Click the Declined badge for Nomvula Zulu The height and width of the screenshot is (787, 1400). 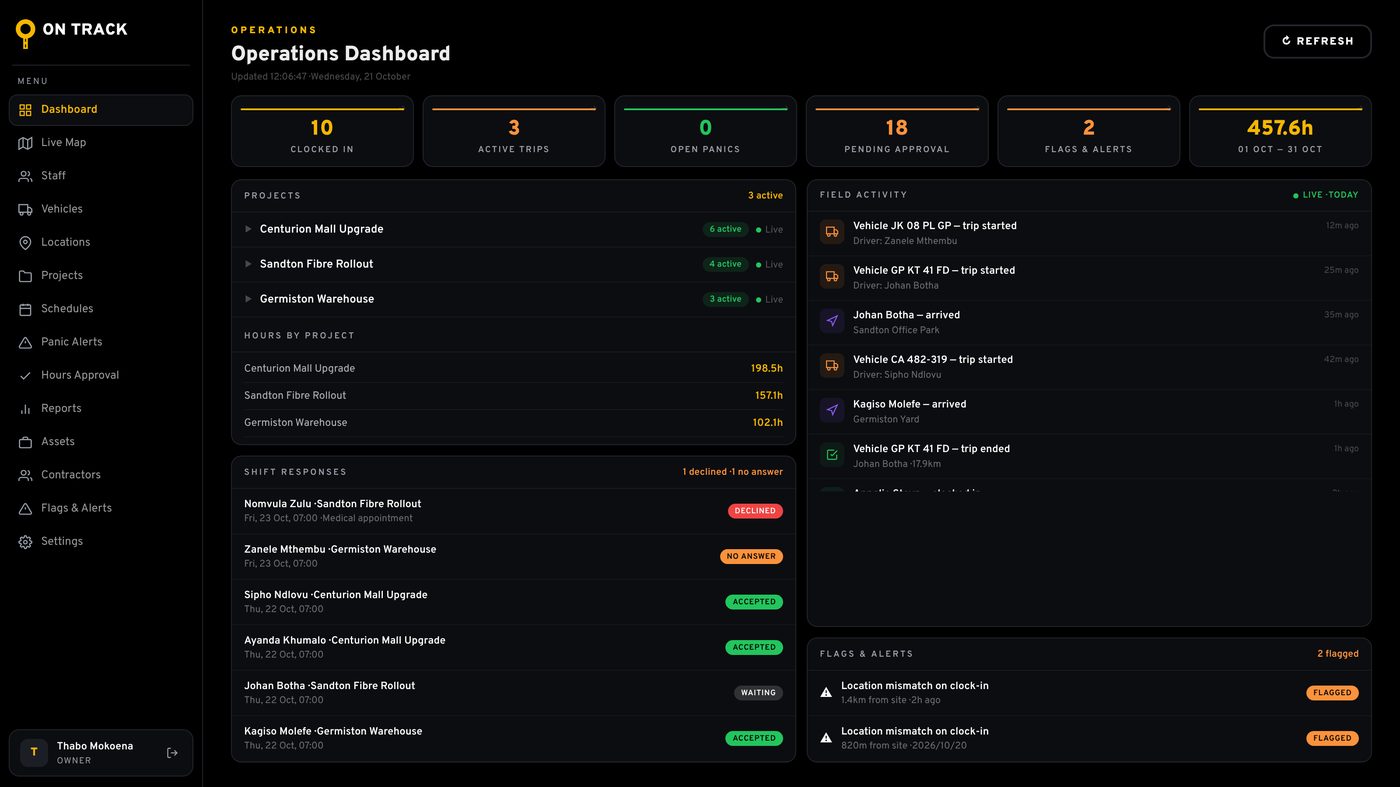[x=755, y=511]
